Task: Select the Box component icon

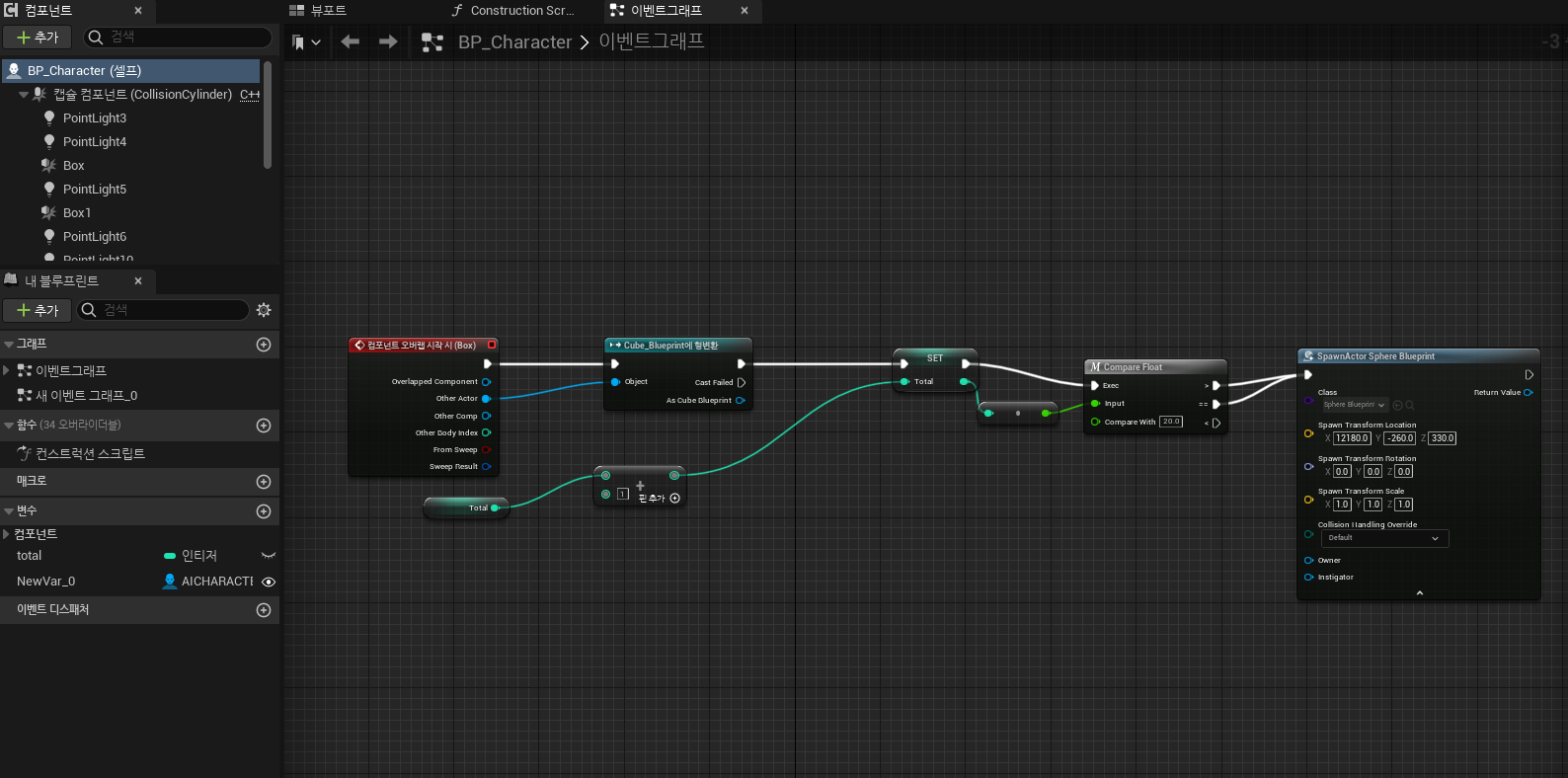Action: [48, 165]
